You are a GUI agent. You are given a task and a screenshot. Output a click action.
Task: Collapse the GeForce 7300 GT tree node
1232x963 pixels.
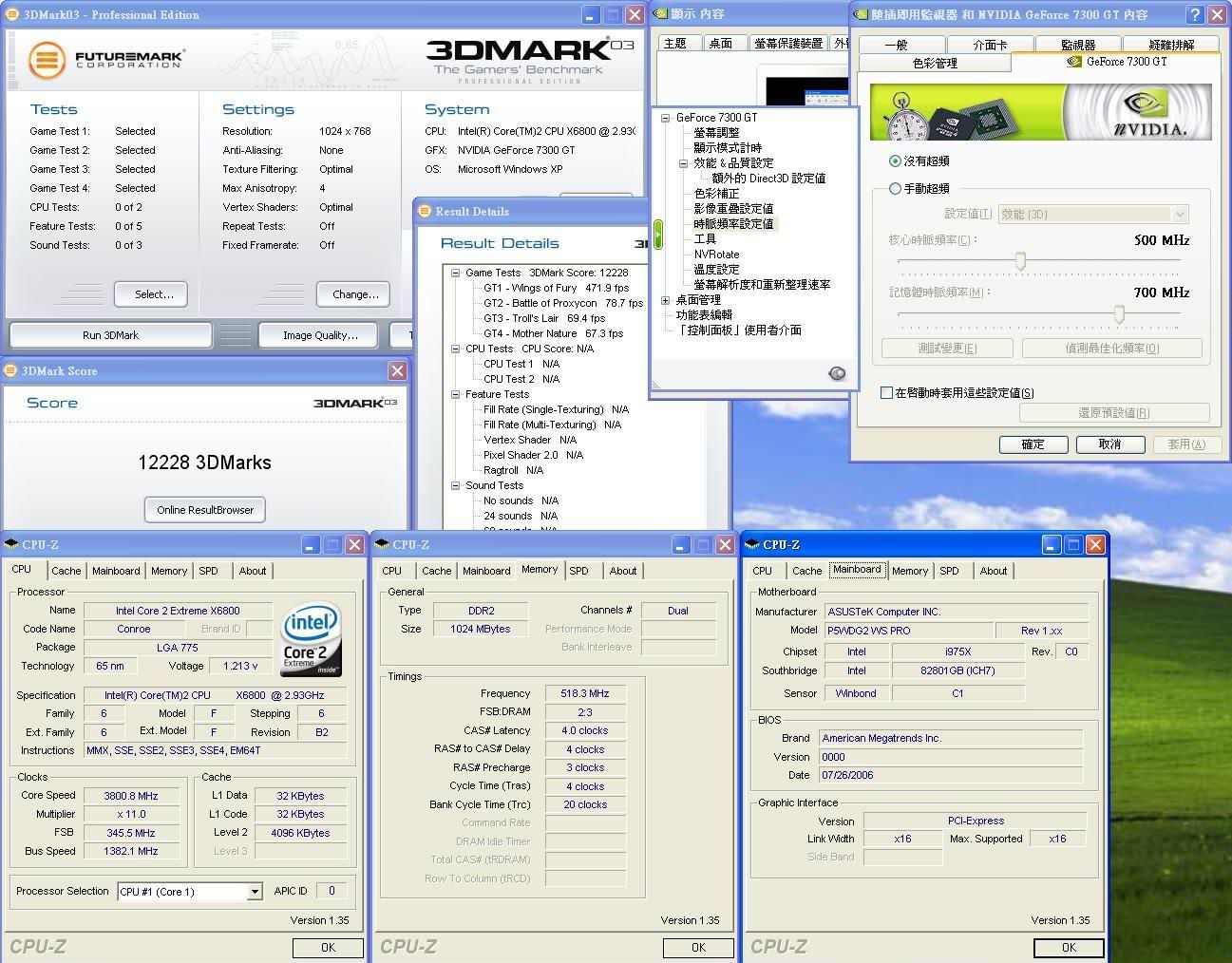(665, 118)
